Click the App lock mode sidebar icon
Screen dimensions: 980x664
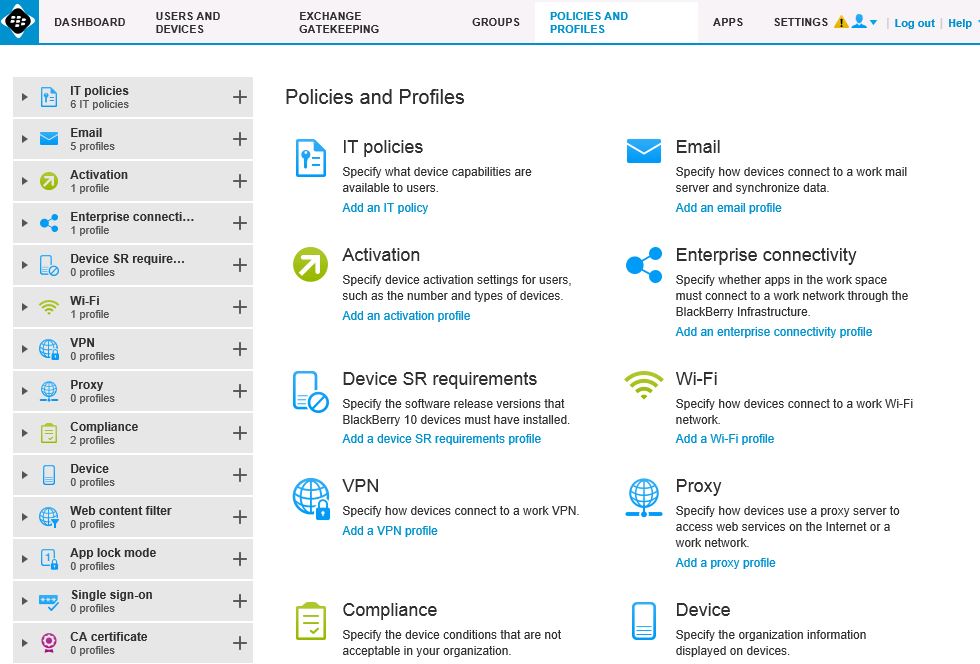(49, 559)
